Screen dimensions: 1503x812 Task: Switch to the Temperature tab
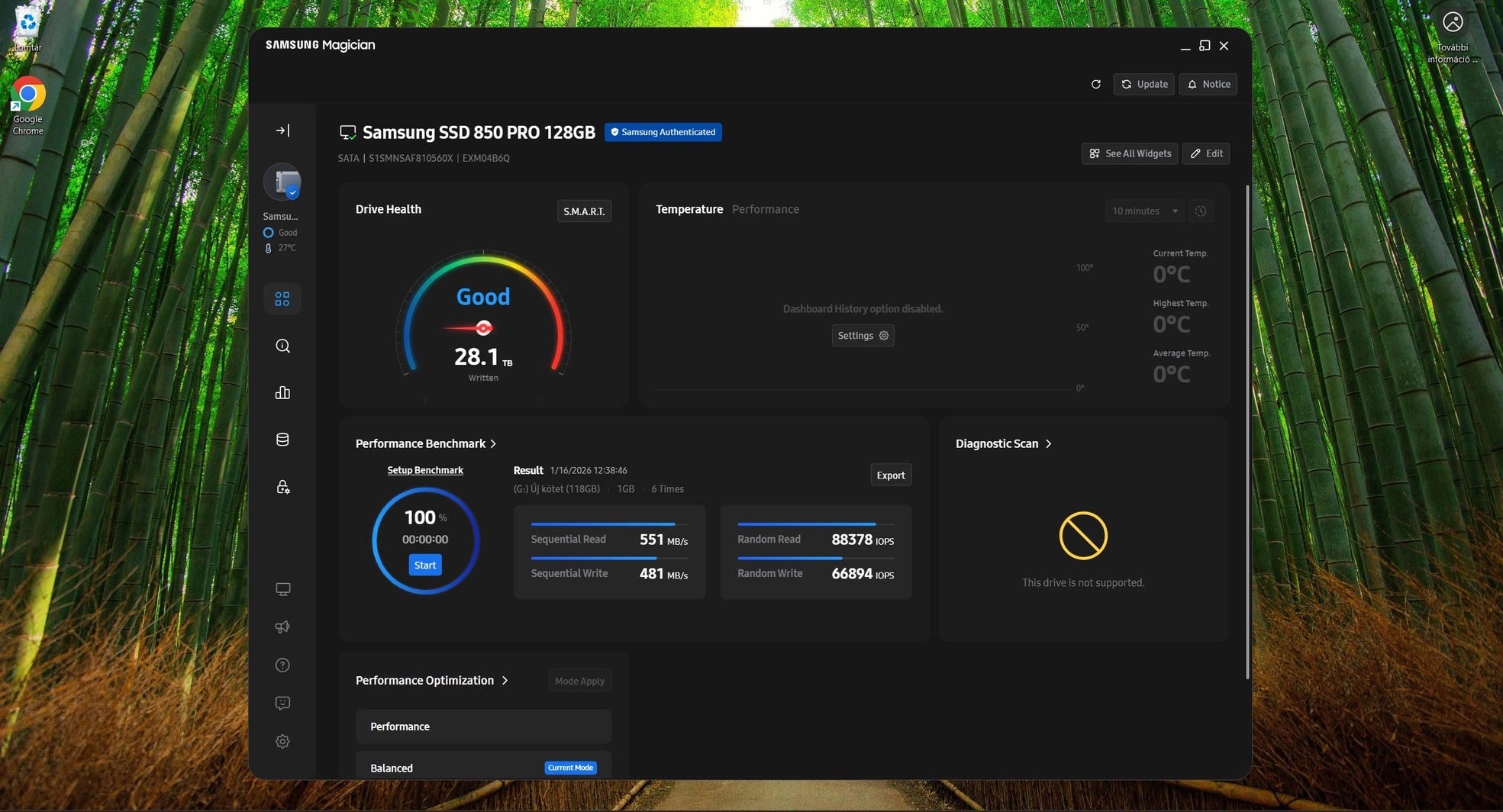689,209
